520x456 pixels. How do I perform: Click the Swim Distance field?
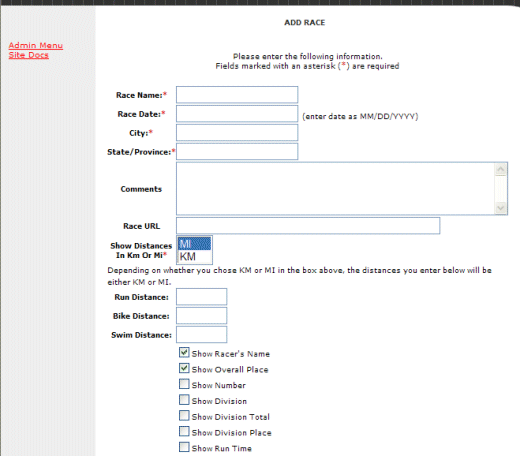[x=202, y=335]
